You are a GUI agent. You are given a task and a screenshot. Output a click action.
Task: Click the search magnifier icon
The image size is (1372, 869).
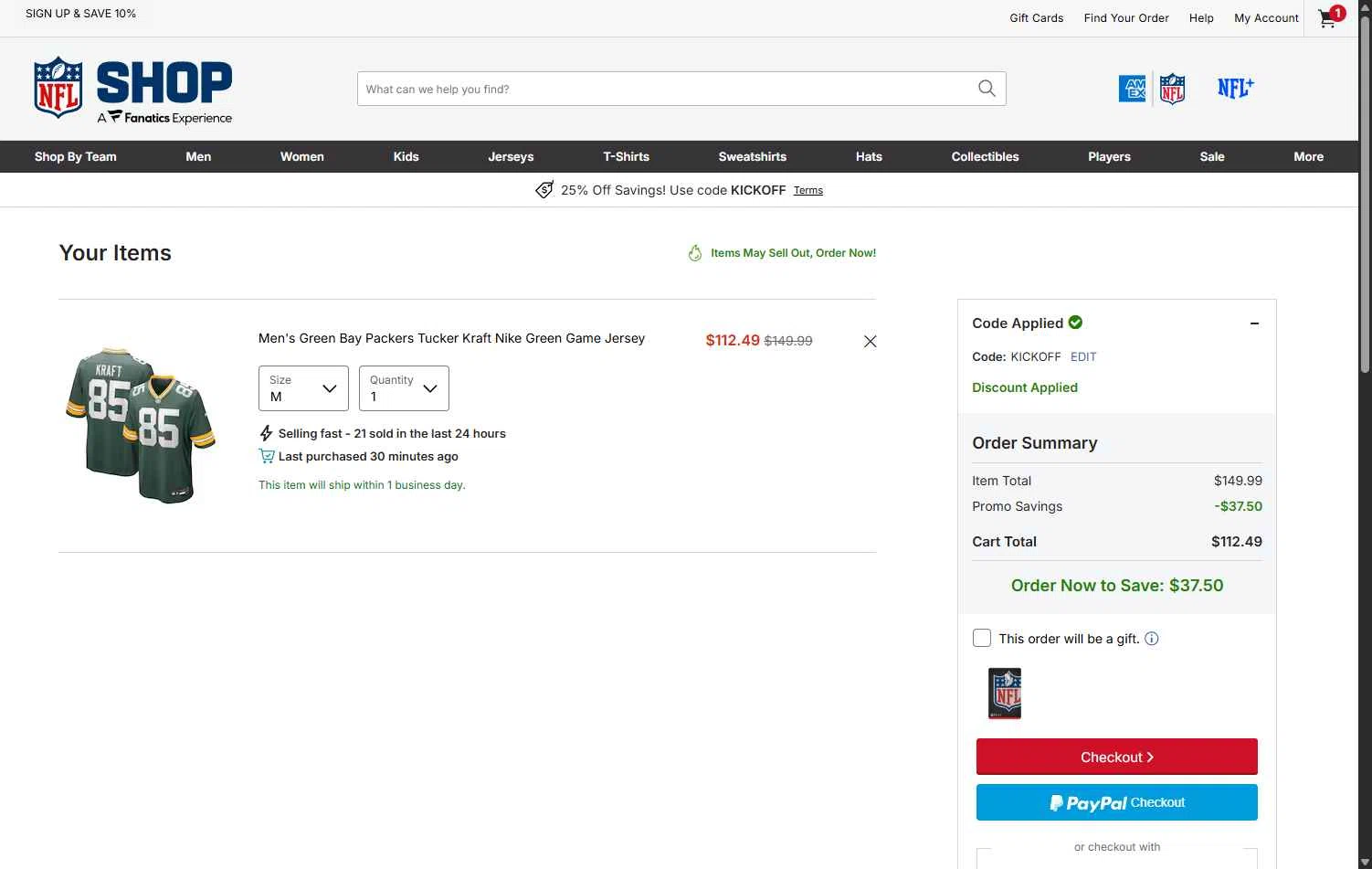(987, 89)
